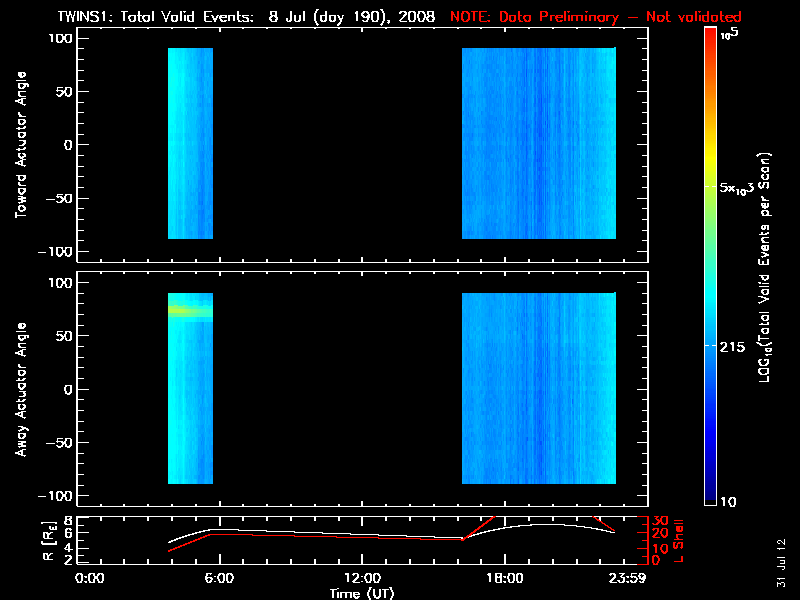Click the early data block in the Toward panel
This screenshot has height=600, width=800.
pos(190,143)
